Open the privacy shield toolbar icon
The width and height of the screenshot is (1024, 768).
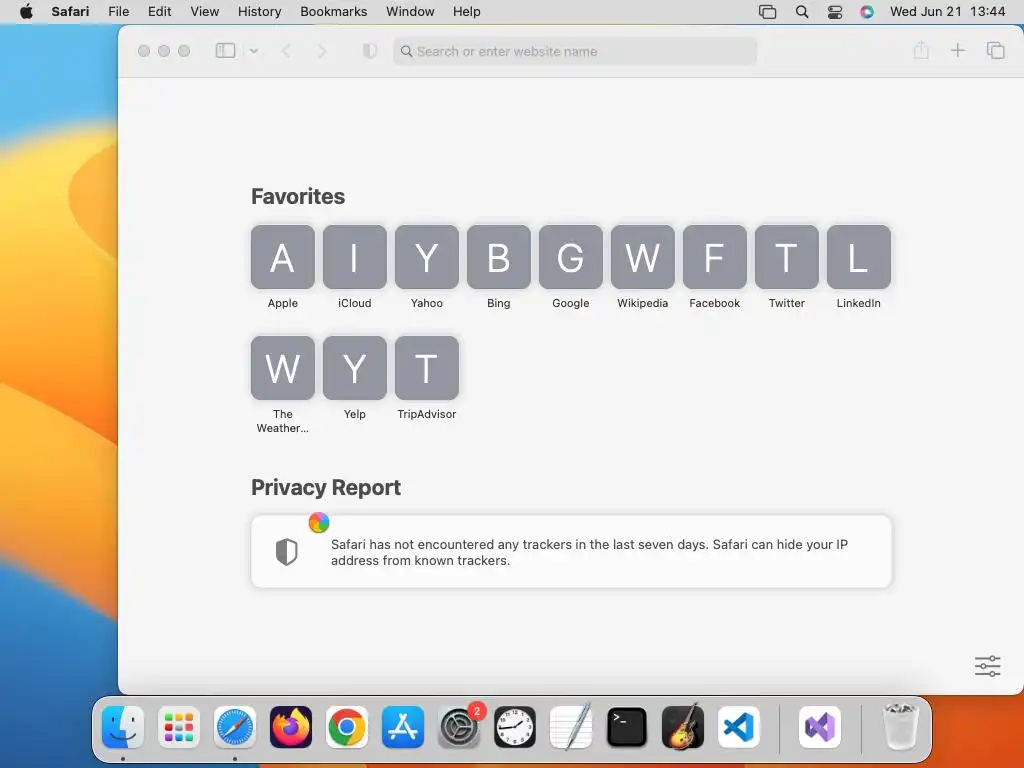[370, 51]
